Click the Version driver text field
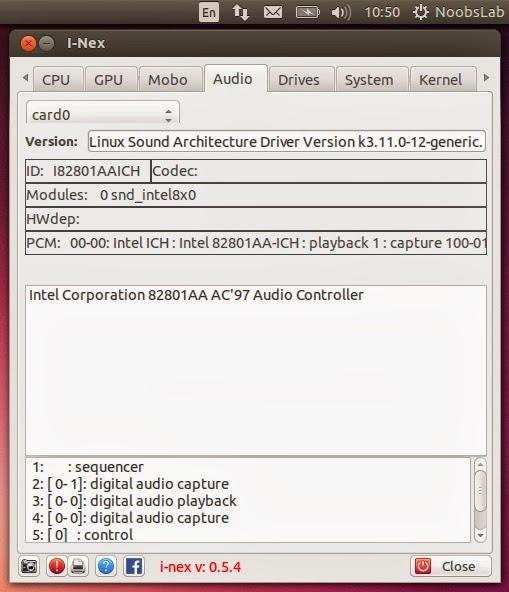 pyautogui.click(x=287, y=142)
